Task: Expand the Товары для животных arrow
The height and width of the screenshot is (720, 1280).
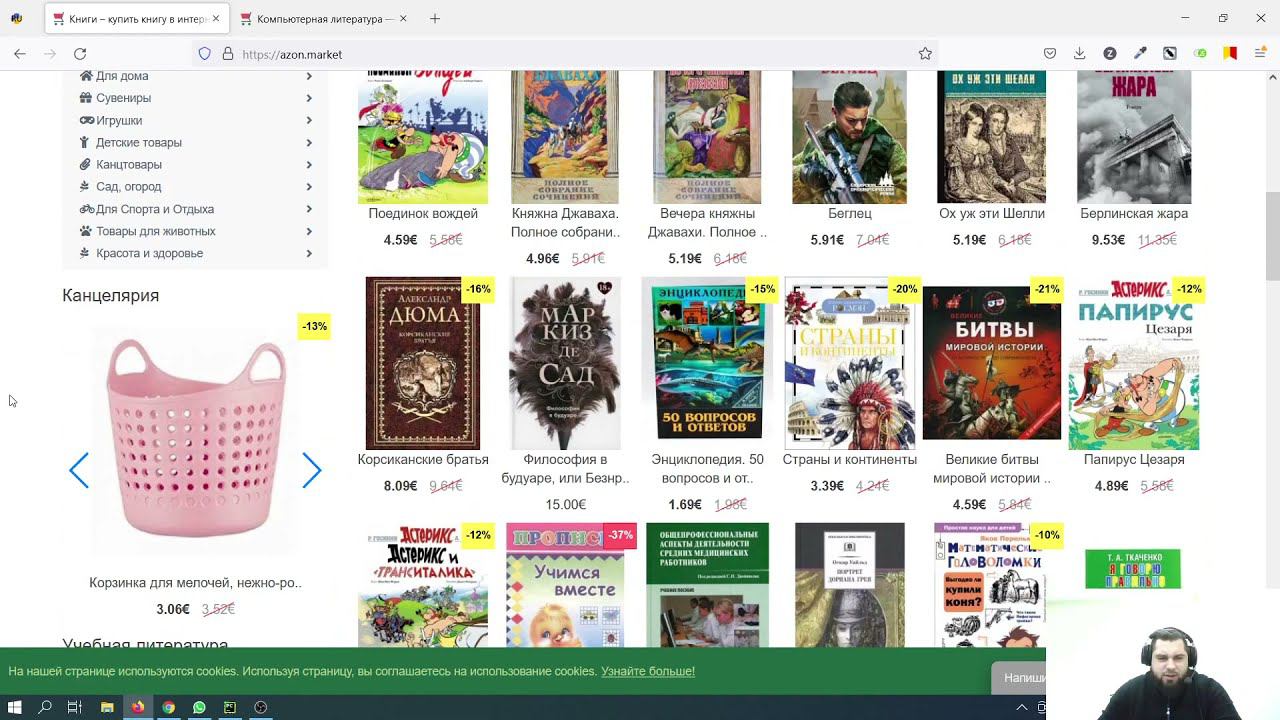Action: pos(309,231)
